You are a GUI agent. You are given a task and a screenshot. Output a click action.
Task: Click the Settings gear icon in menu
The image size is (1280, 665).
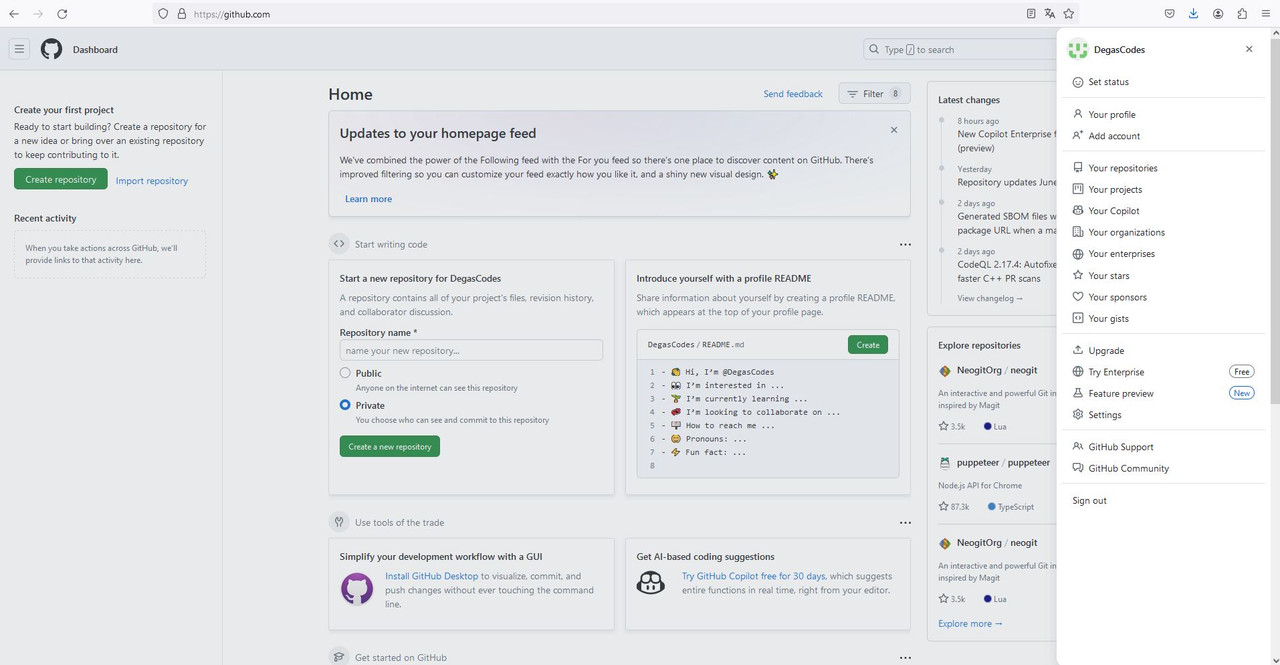(x=1078, y=415)
